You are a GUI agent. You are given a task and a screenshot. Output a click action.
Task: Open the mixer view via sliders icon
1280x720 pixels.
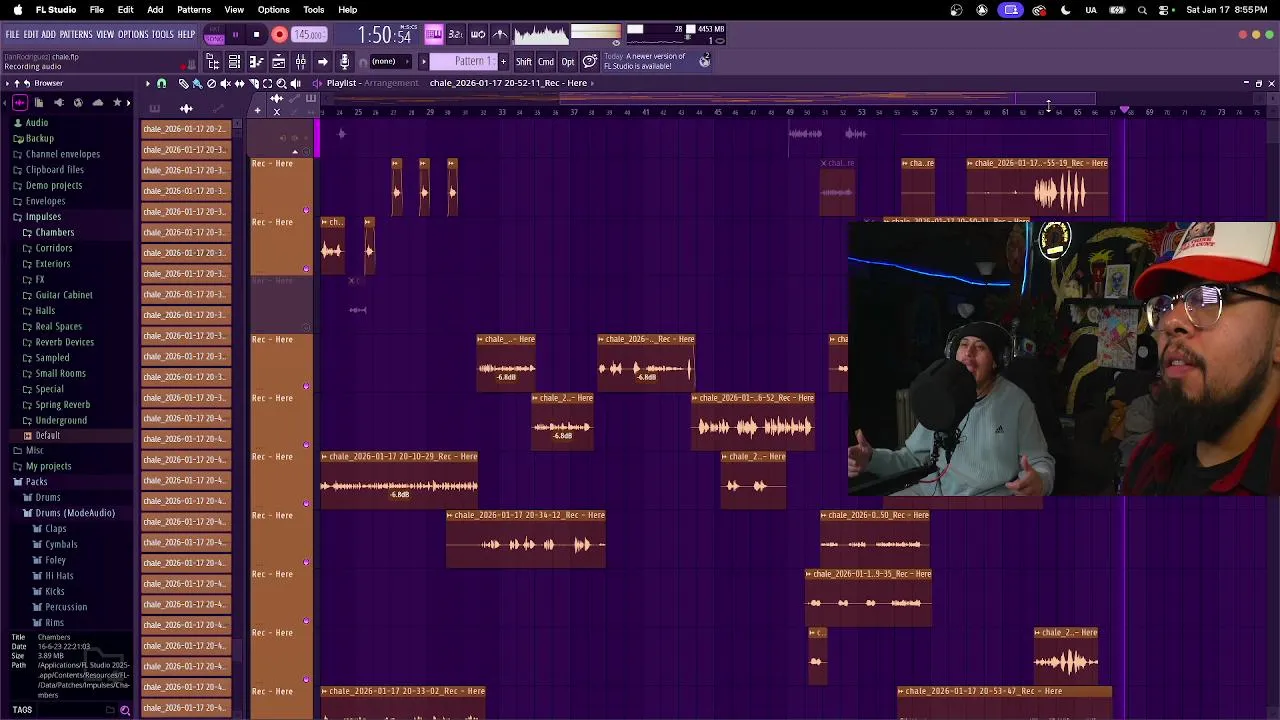[x=300, y=62]
